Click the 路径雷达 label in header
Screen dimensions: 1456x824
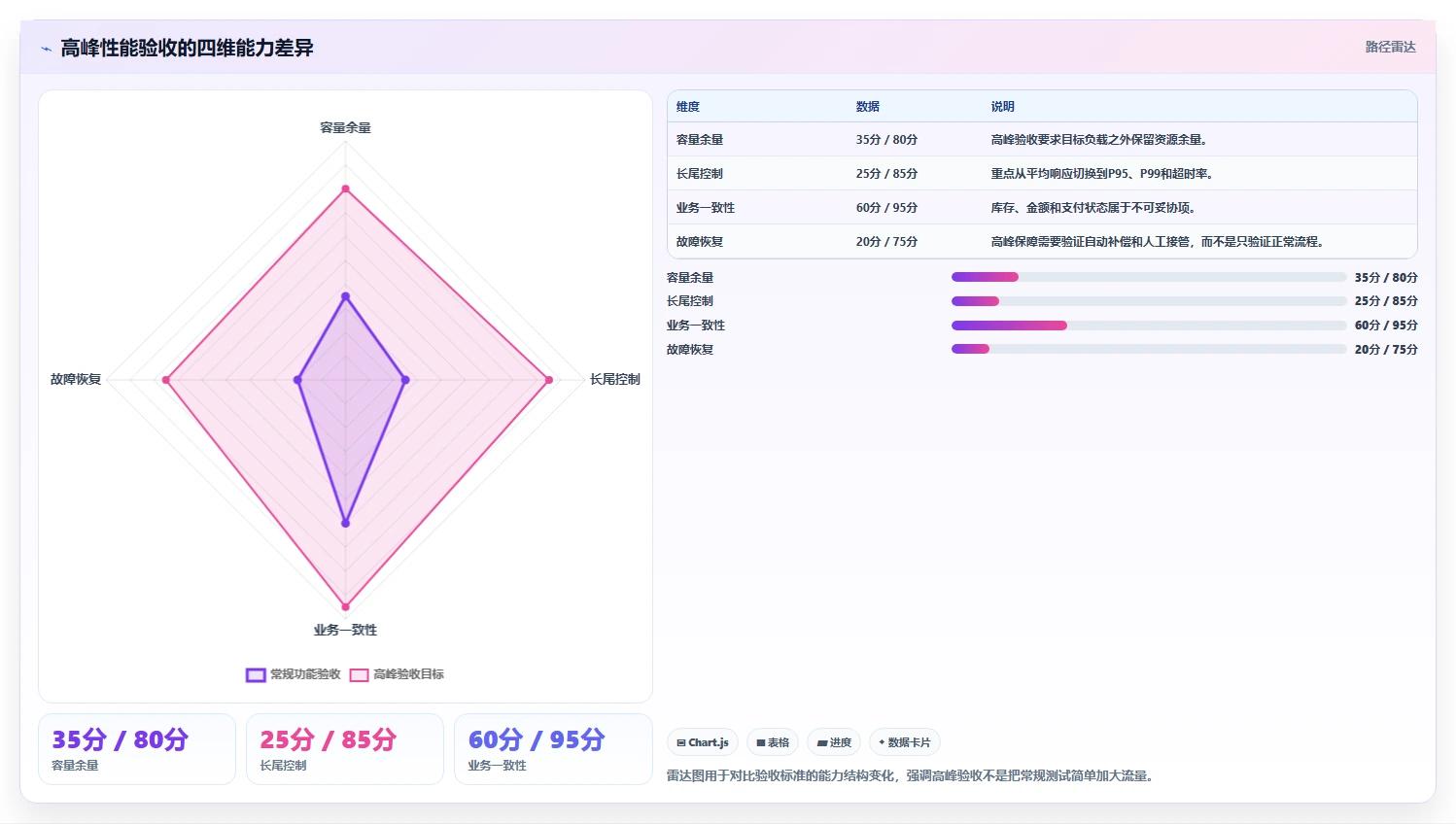coord(1390,47)
